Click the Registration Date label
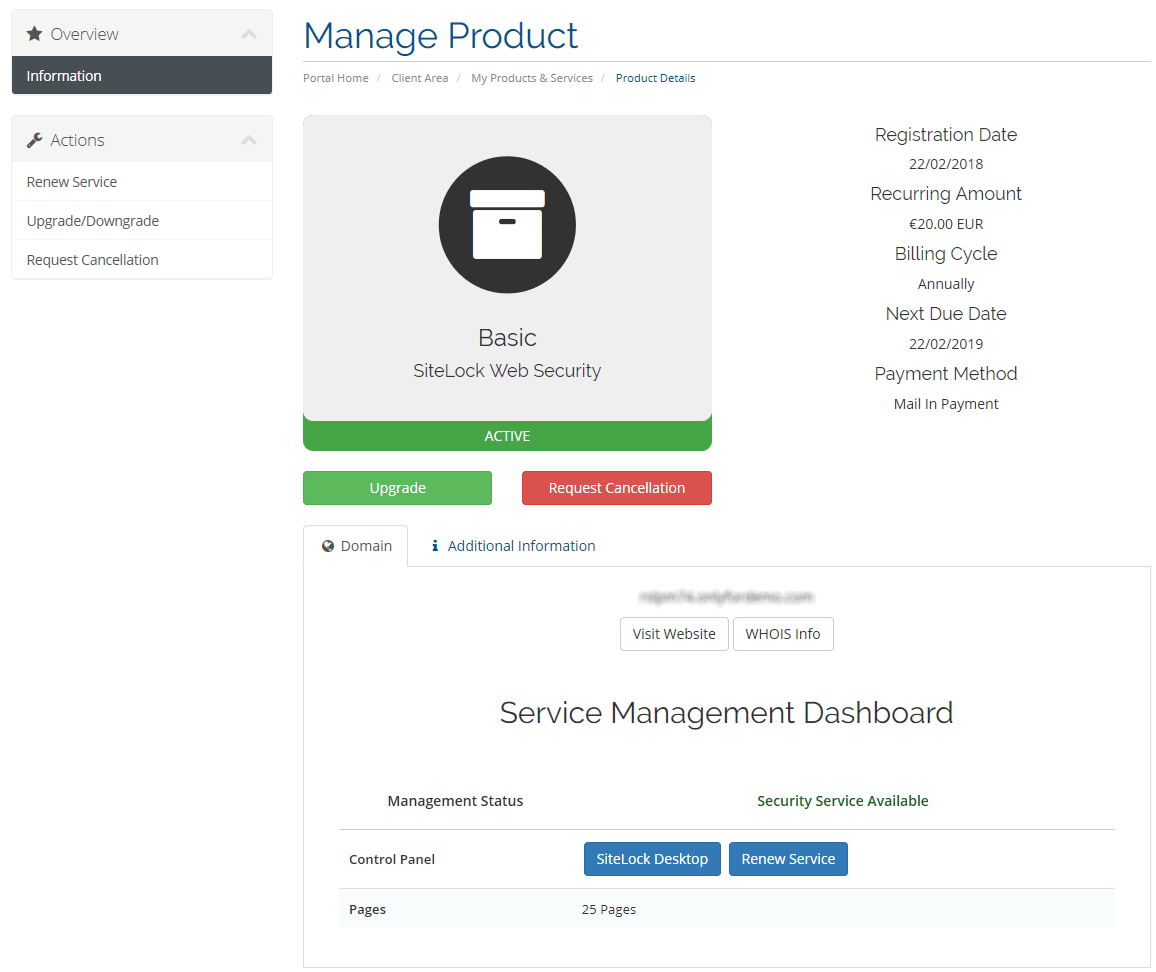Screen dimensions: 1156x972 click(946, 134)
